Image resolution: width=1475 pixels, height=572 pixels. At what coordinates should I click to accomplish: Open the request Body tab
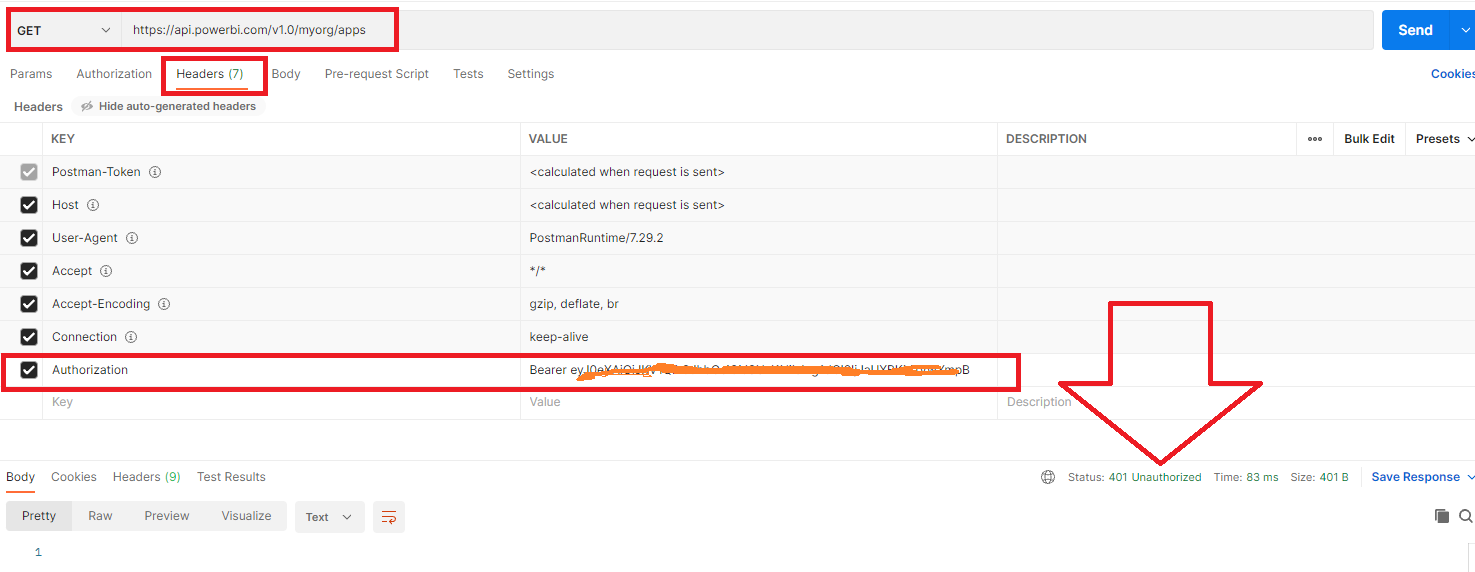[x=286, y=74]
